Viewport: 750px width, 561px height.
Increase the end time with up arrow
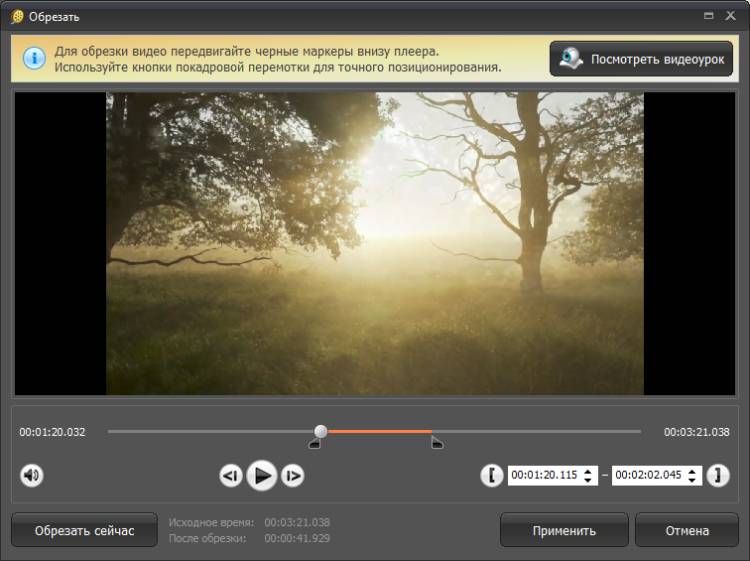click(x=692, y=471)
